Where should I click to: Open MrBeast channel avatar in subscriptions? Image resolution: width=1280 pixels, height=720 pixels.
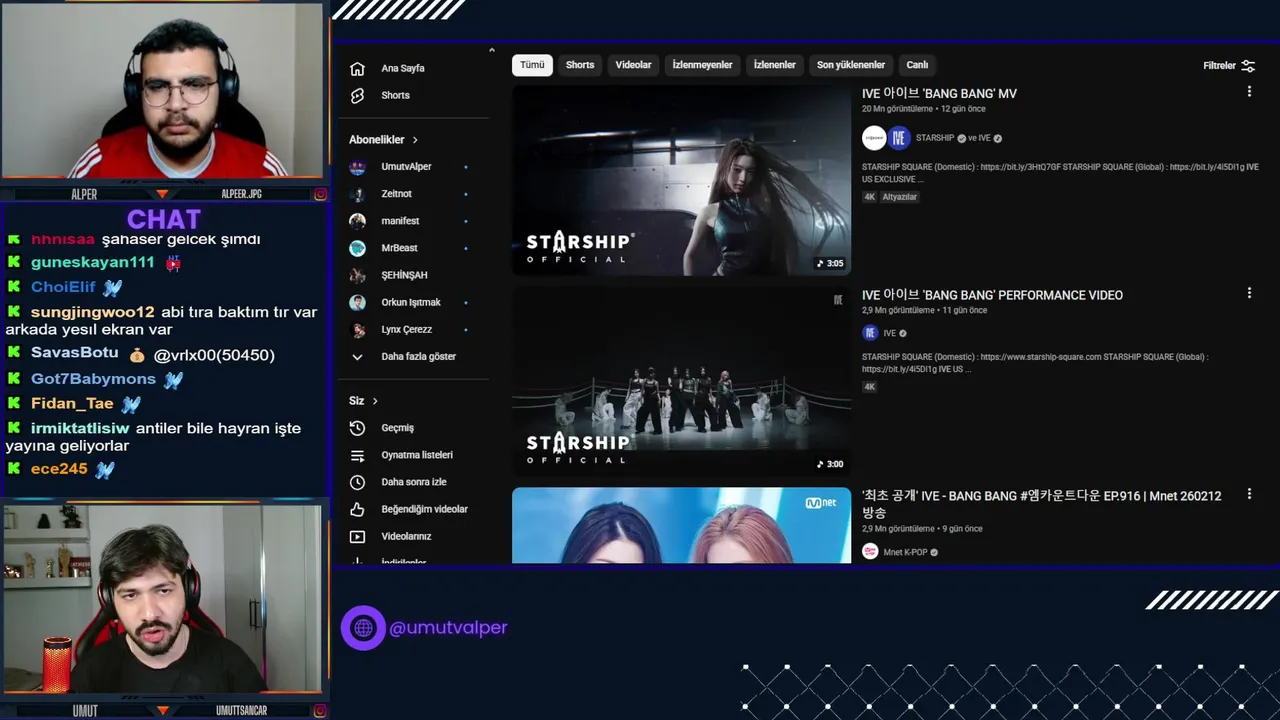(x=357, y=248)
